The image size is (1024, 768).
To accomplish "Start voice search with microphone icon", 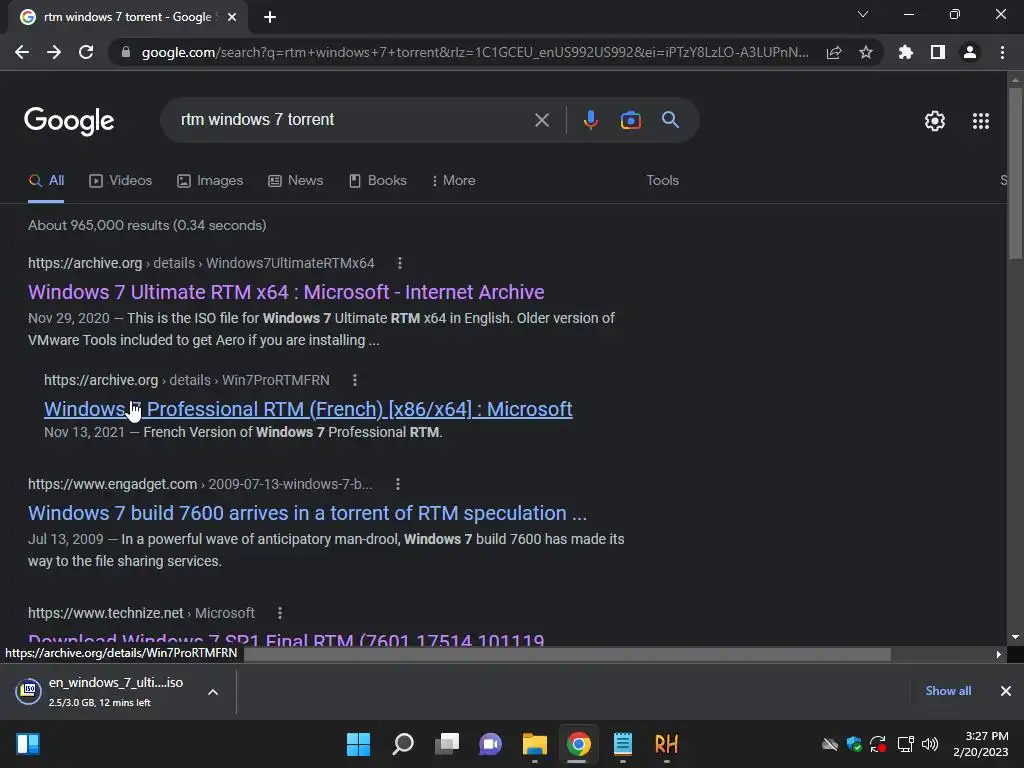I will point(590,120).
